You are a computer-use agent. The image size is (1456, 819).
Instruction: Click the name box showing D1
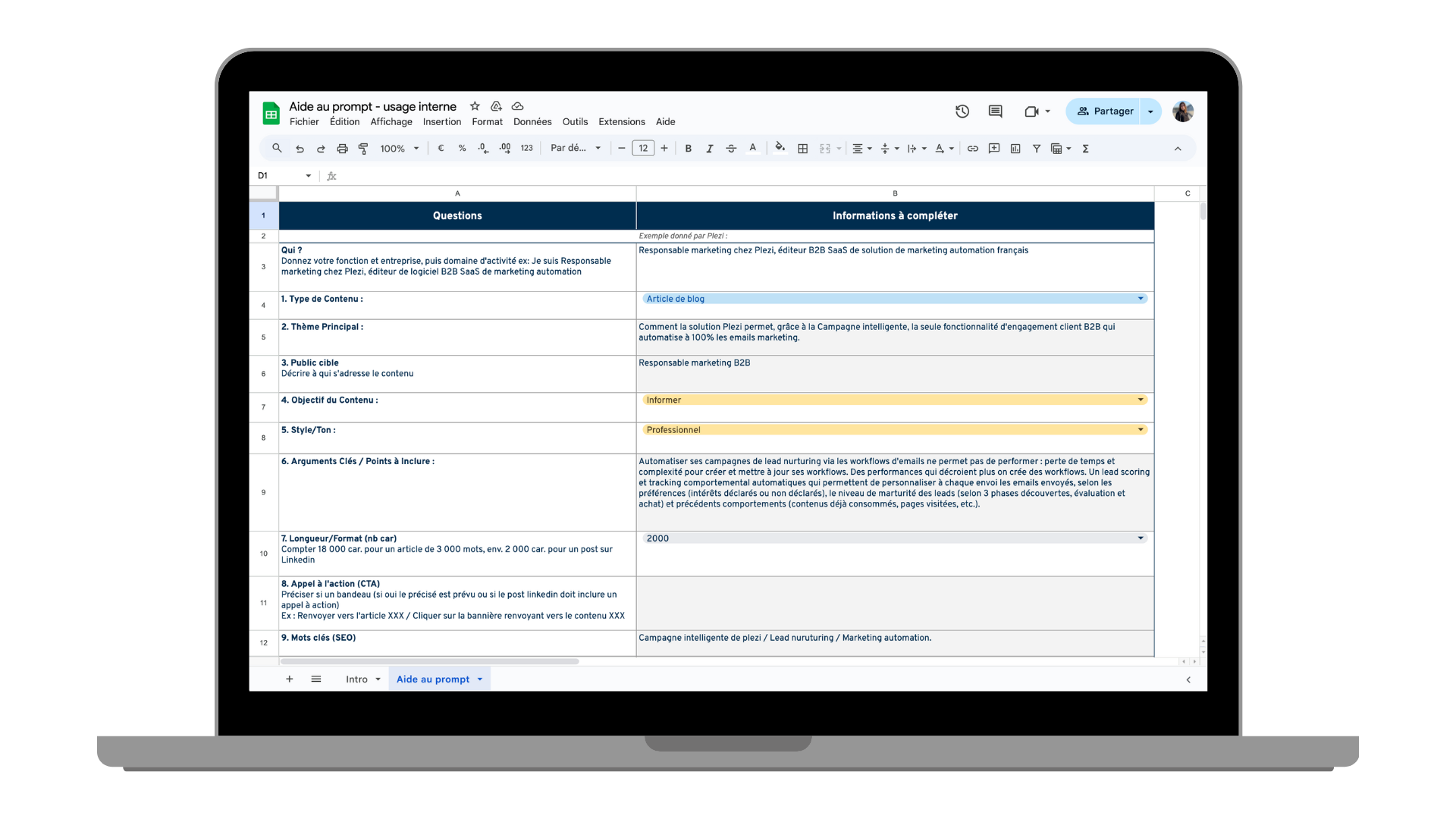pyautogui.click(x=284, y=175)
